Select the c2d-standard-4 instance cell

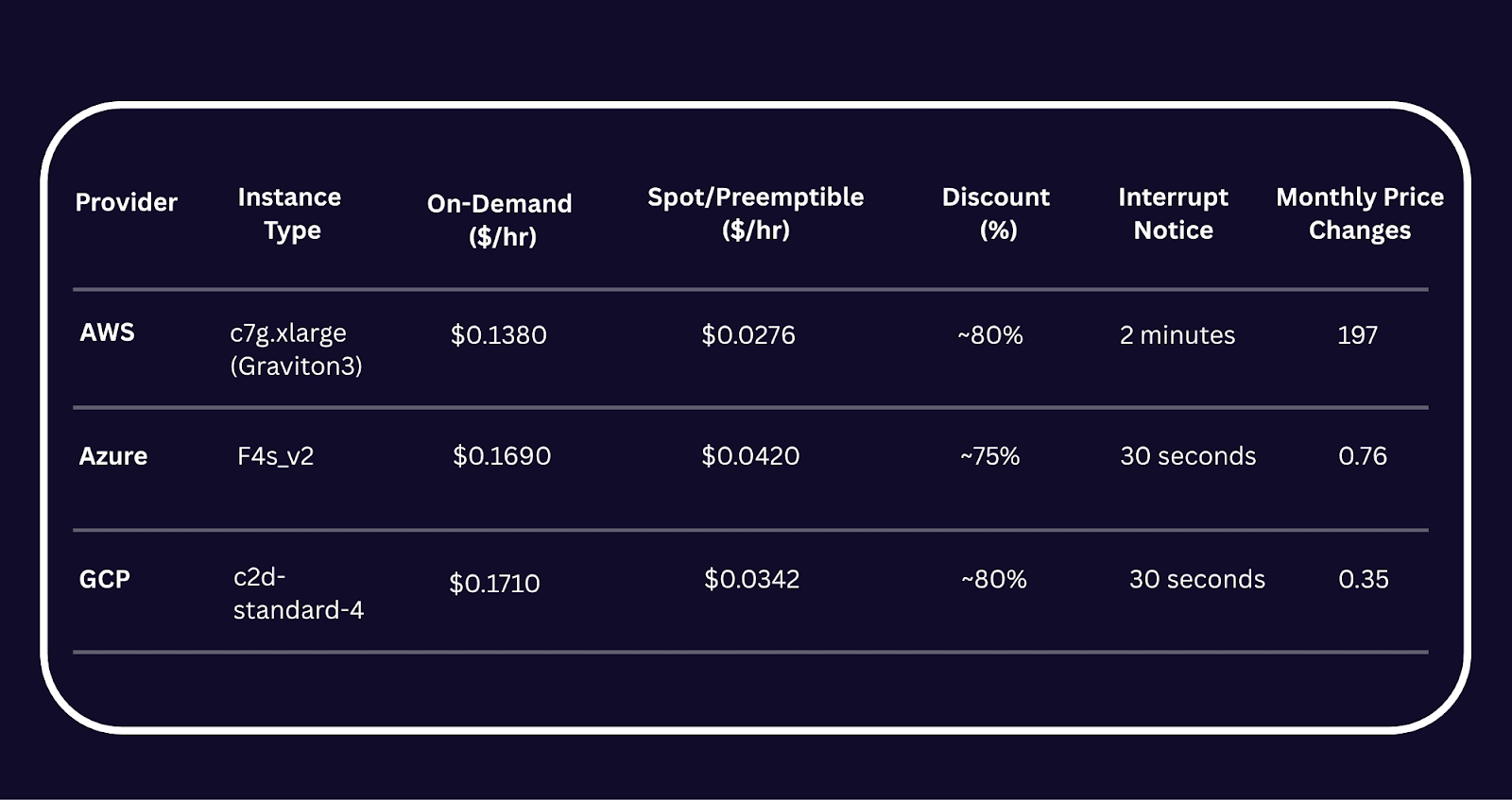[x=298, y=593]
